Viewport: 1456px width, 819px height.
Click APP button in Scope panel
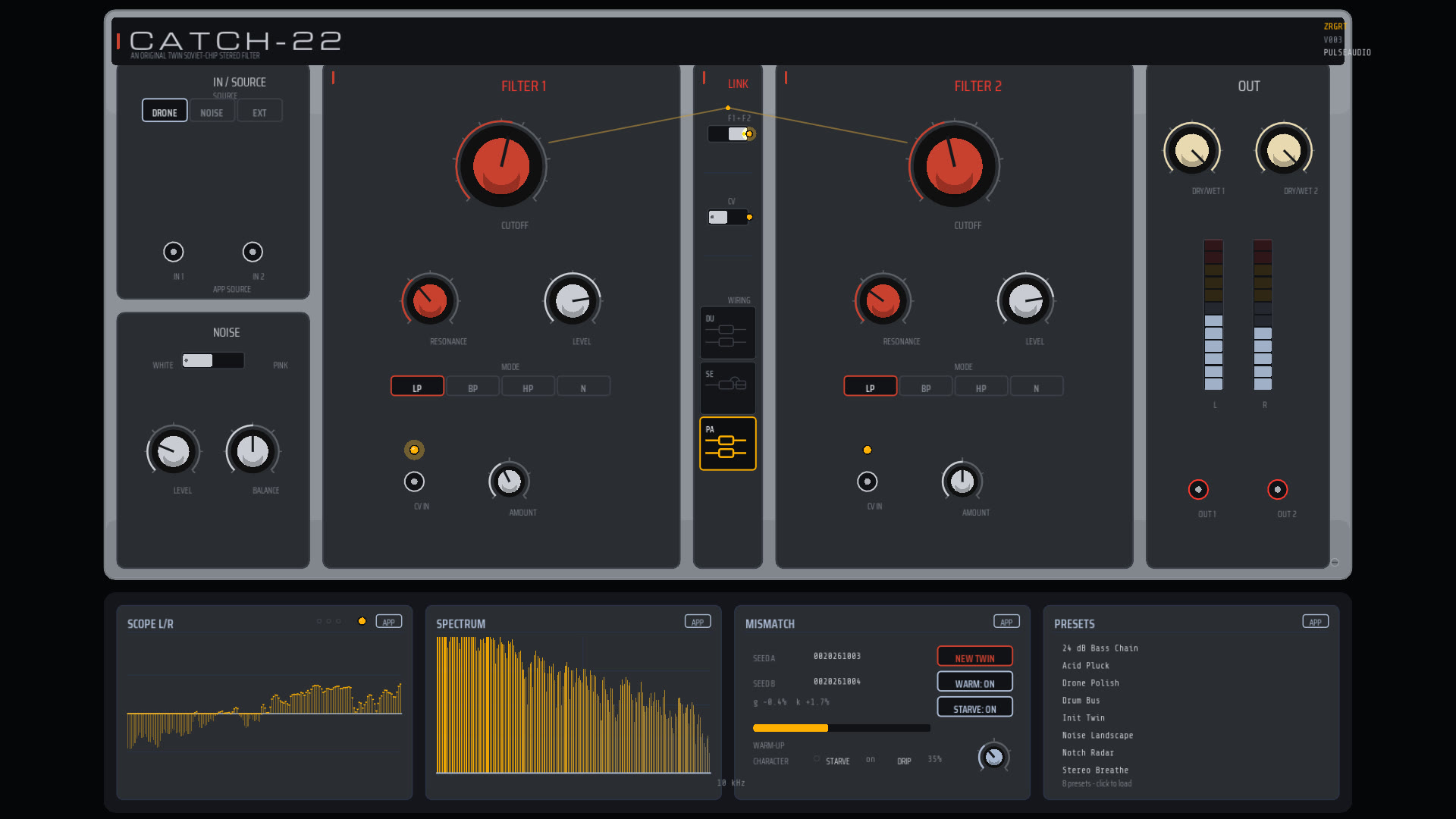(388, 622)
